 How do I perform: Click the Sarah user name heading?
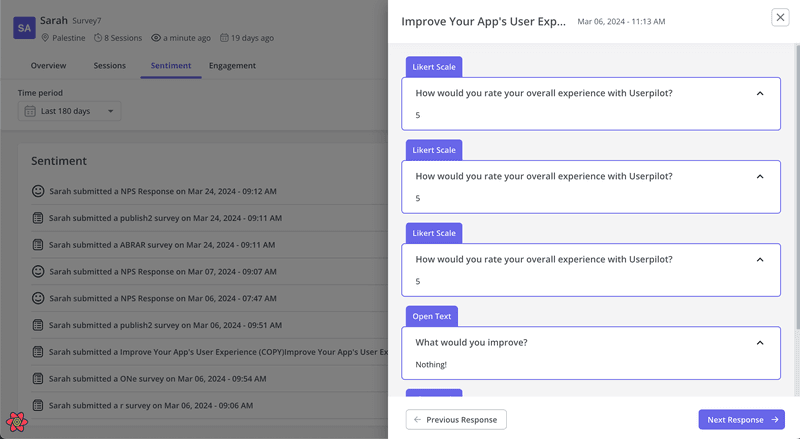pos(54,20)
